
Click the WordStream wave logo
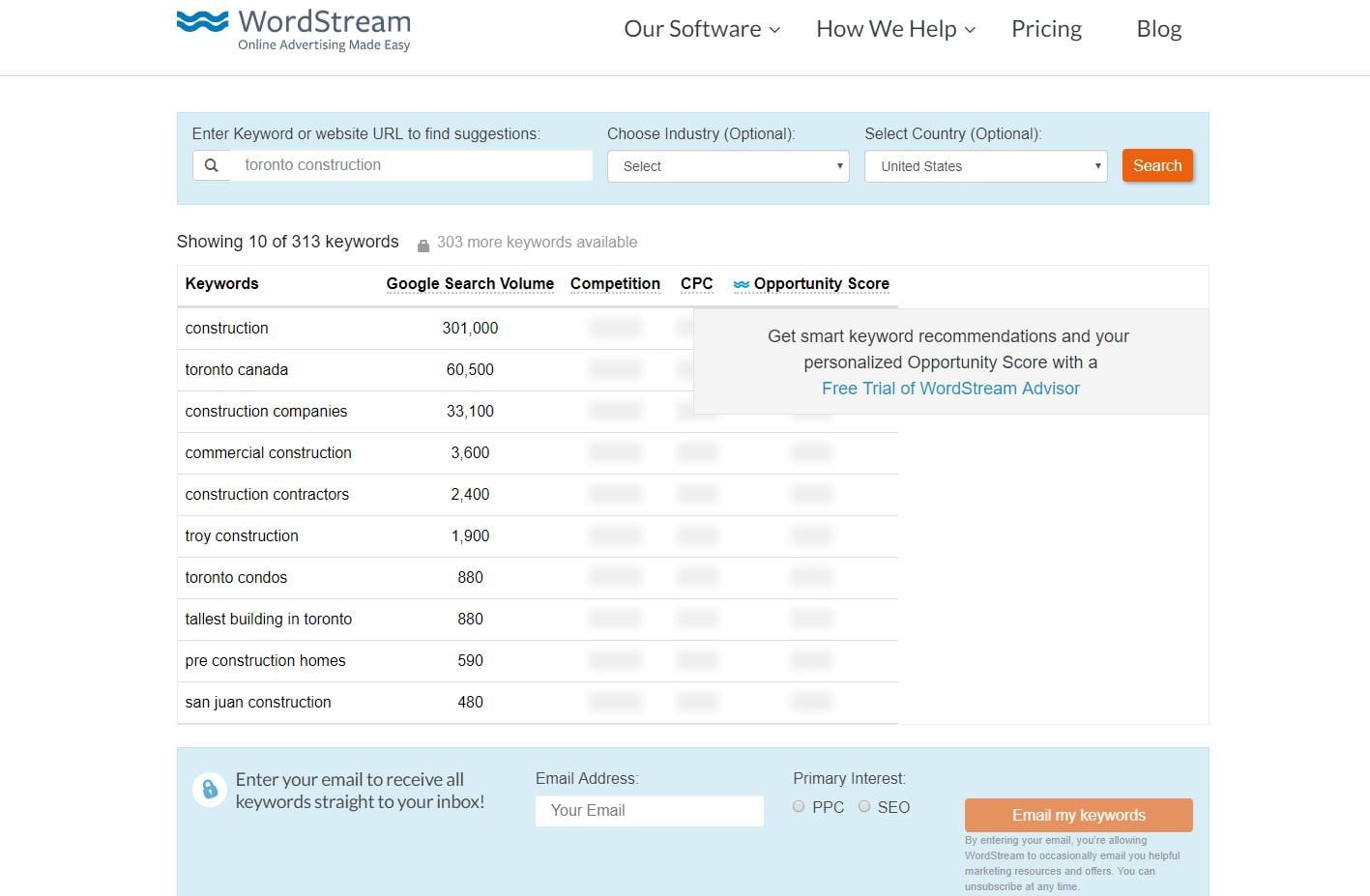tap(202, 22)
